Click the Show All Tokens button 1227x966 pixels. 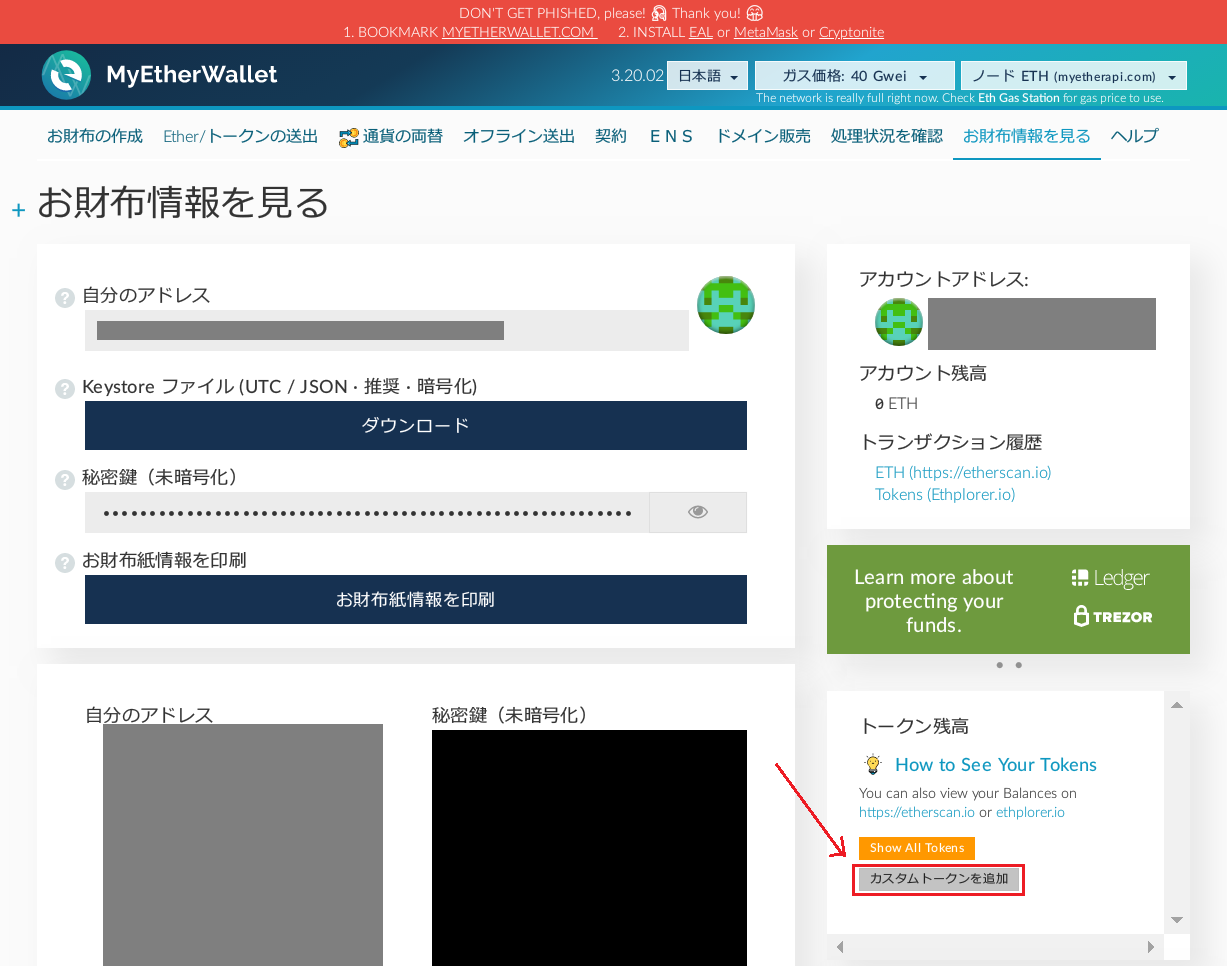click(917, 848)
